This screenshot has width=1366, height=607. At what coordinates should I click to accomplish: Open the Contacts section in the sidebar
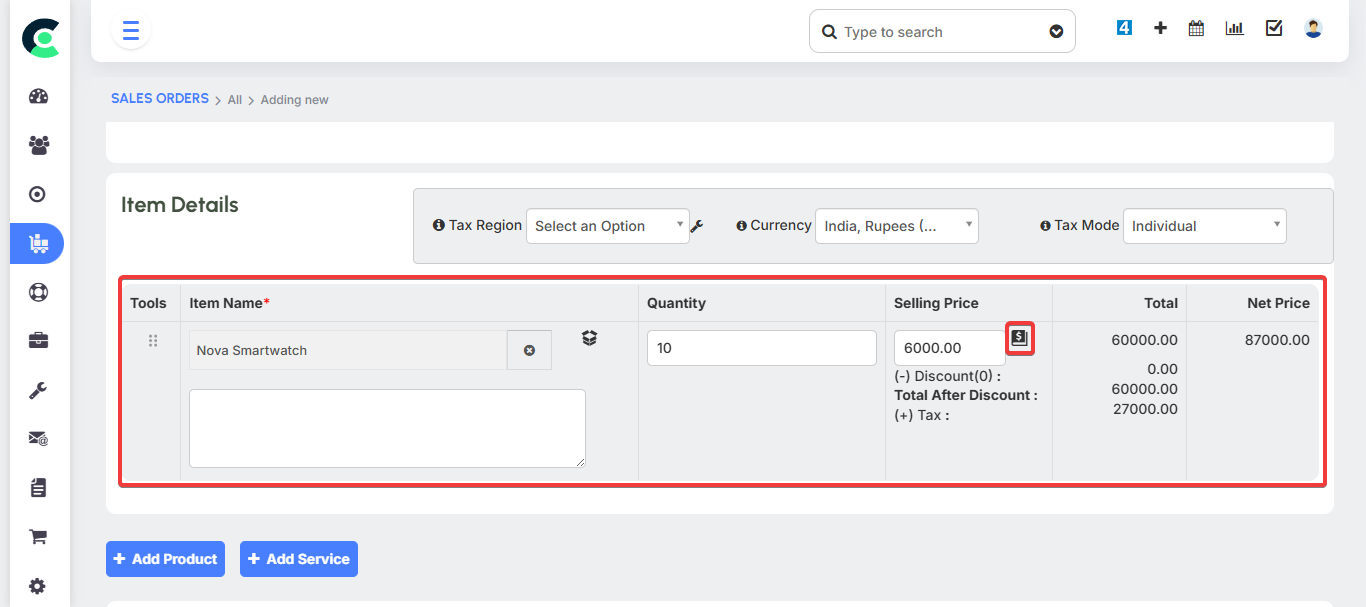tap(37, 145)
